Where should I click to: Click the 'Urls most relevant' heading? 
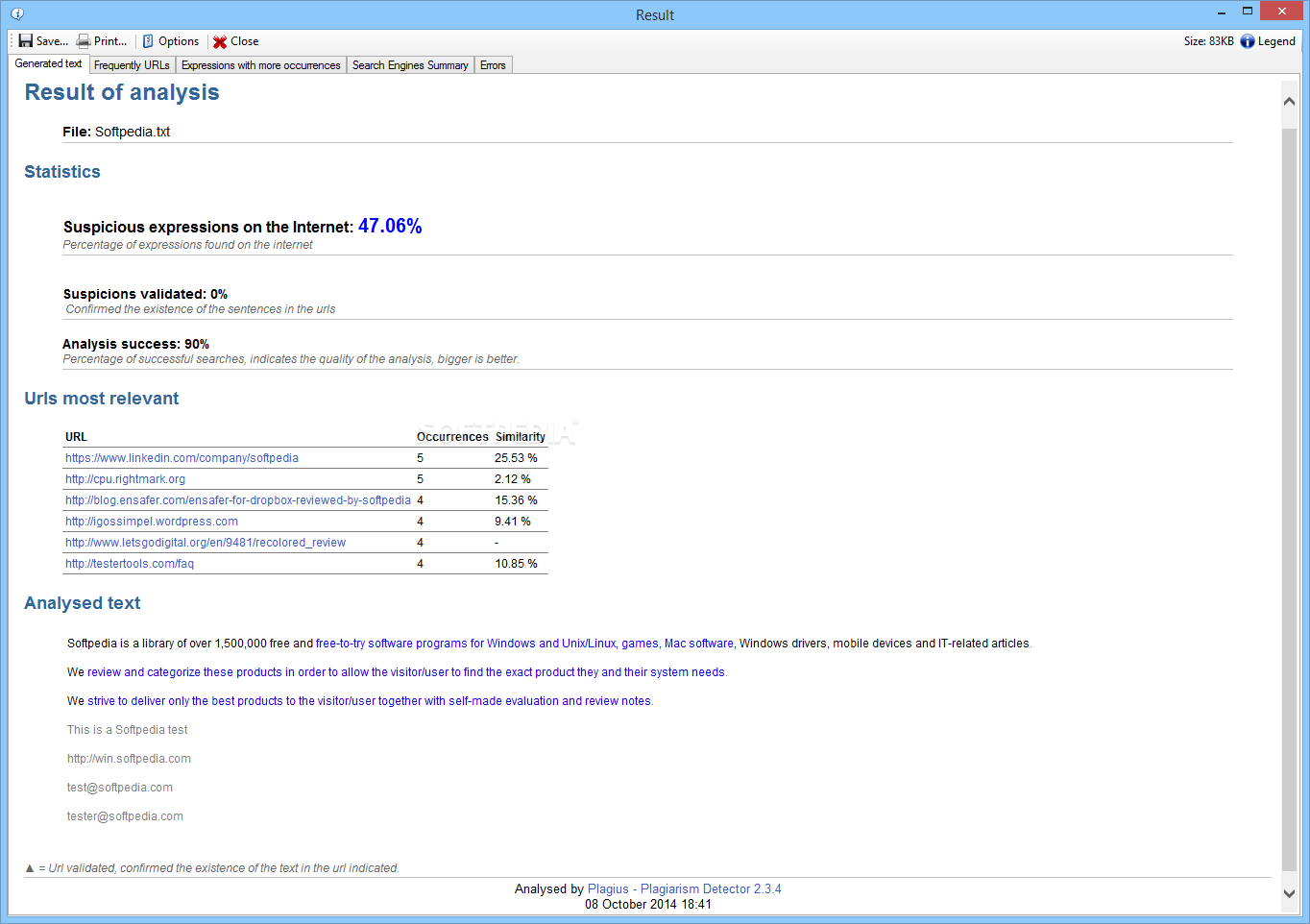(102, 399)
